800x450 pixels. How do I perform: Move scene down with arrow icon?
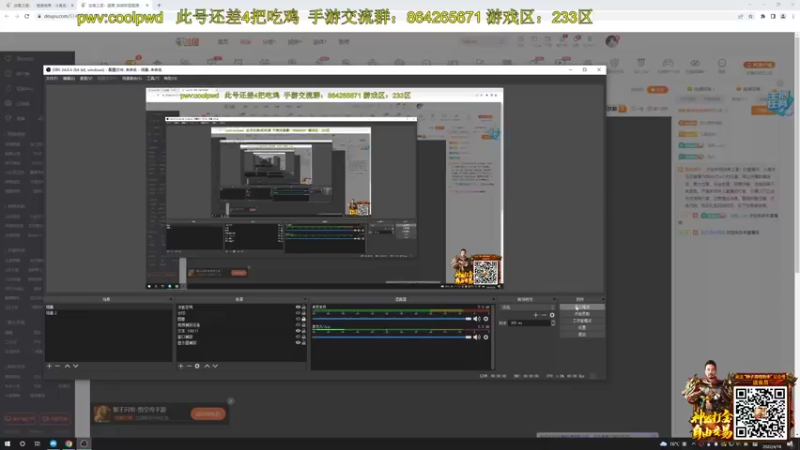(x=76, y=366)
